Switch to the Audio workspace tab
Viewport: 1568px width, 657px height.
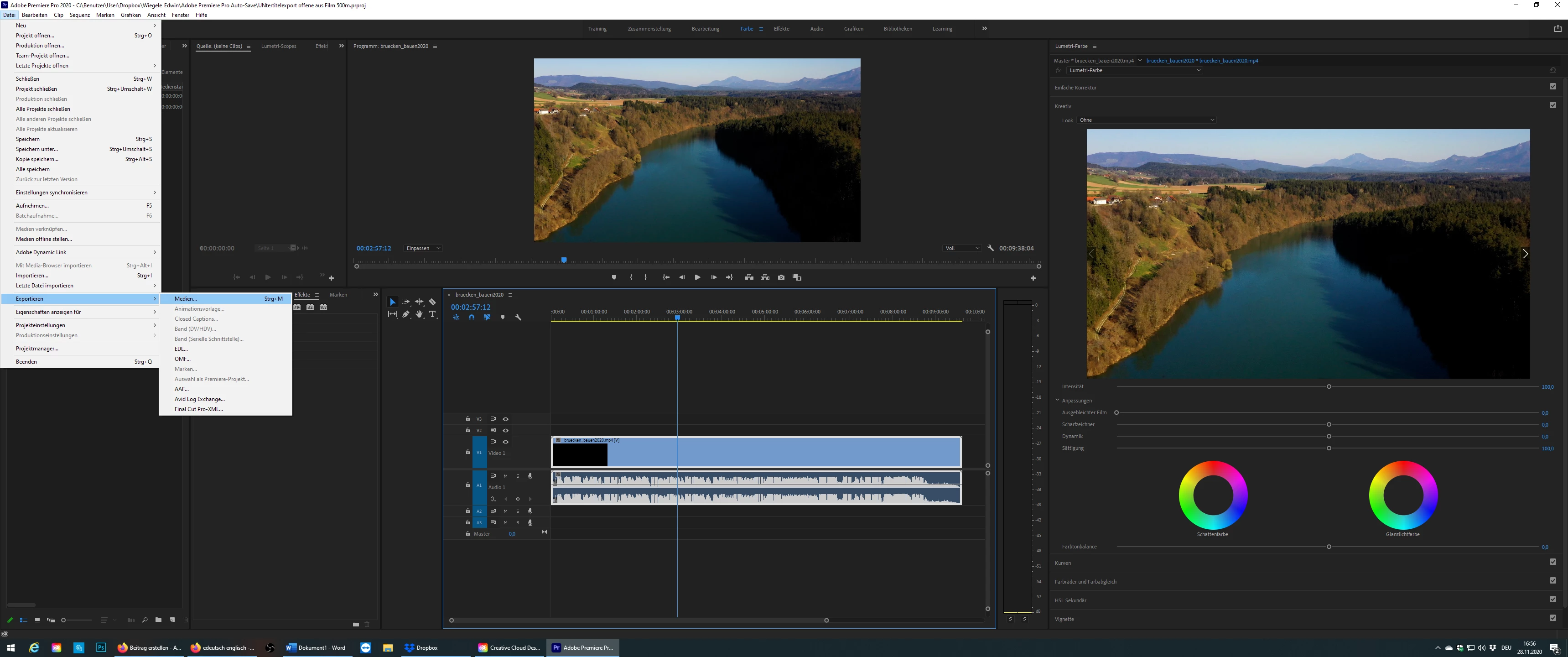[816, 29]
